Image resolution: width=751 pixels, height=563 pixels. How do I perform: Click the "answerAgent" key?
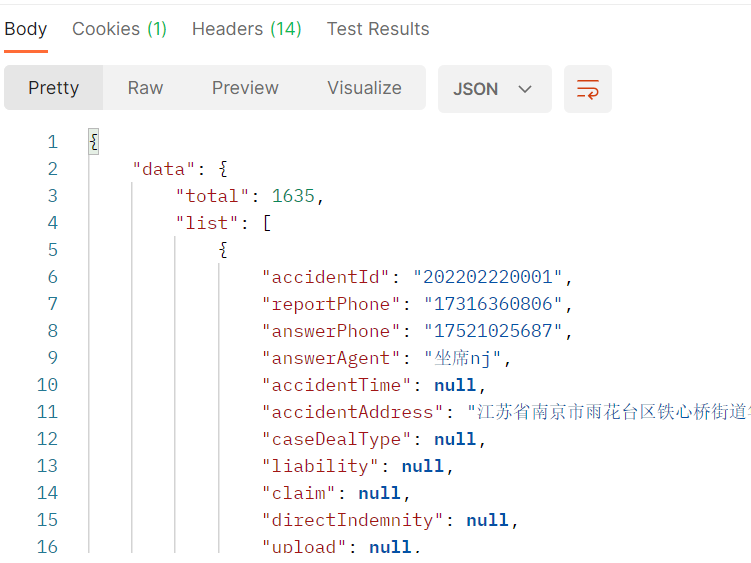point(331,358)
